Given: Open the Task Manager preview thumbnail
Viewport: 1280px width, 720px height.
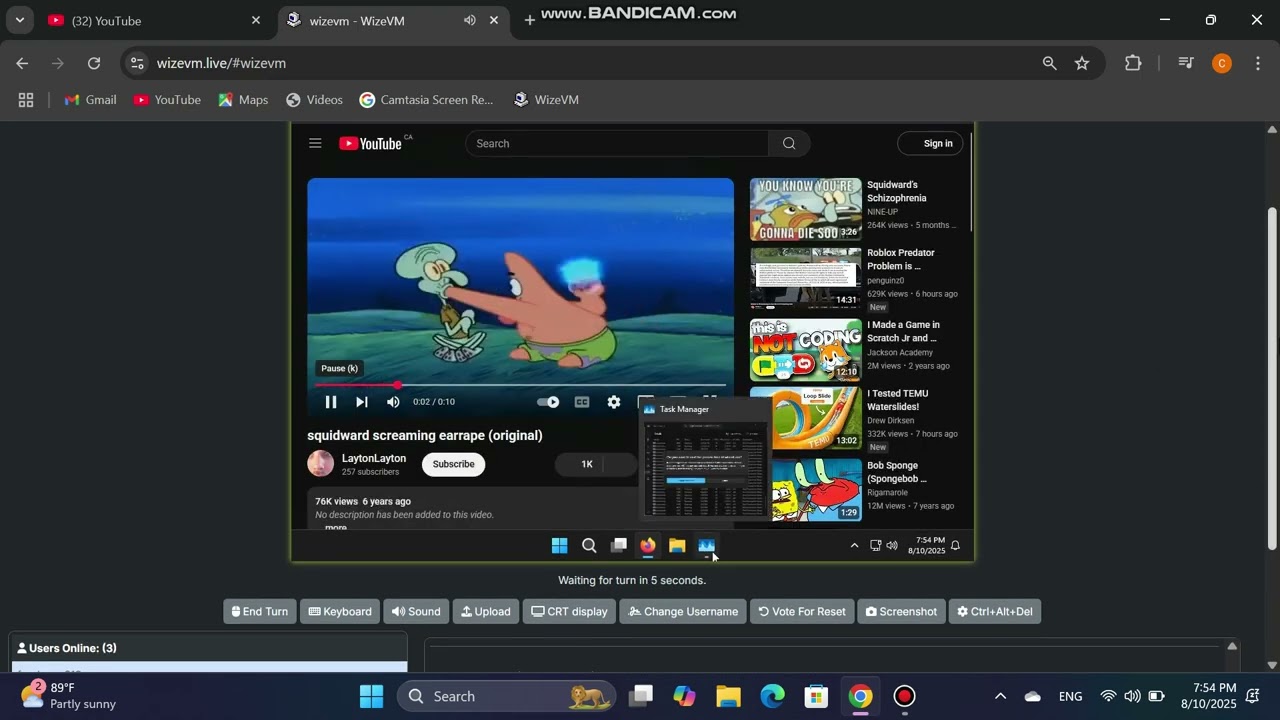Looking at the screenshot, I should (706, 468).
